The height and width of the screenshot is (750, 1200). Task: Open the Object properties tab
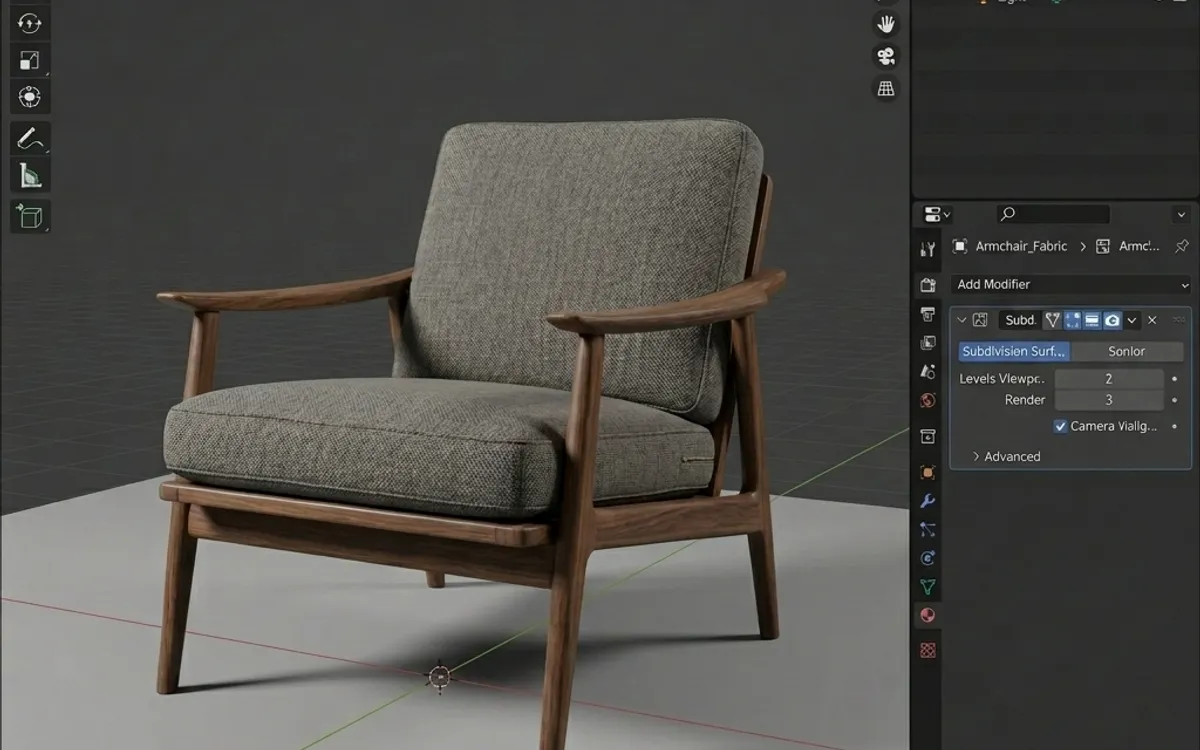pos(928,472)
